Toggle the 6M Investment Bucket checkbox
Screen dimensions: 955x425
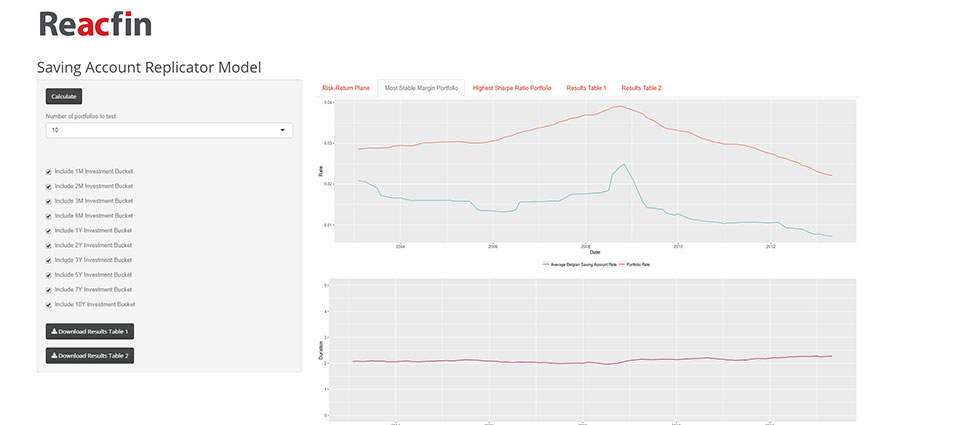[x=49, y=215]
